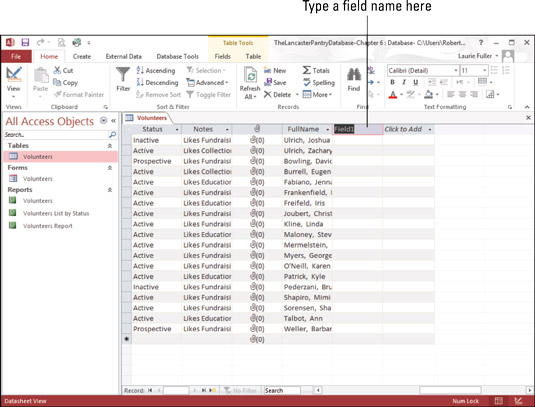Toggle Bold formatting
This screenshot has height=407, width=535.
[392, 82]
